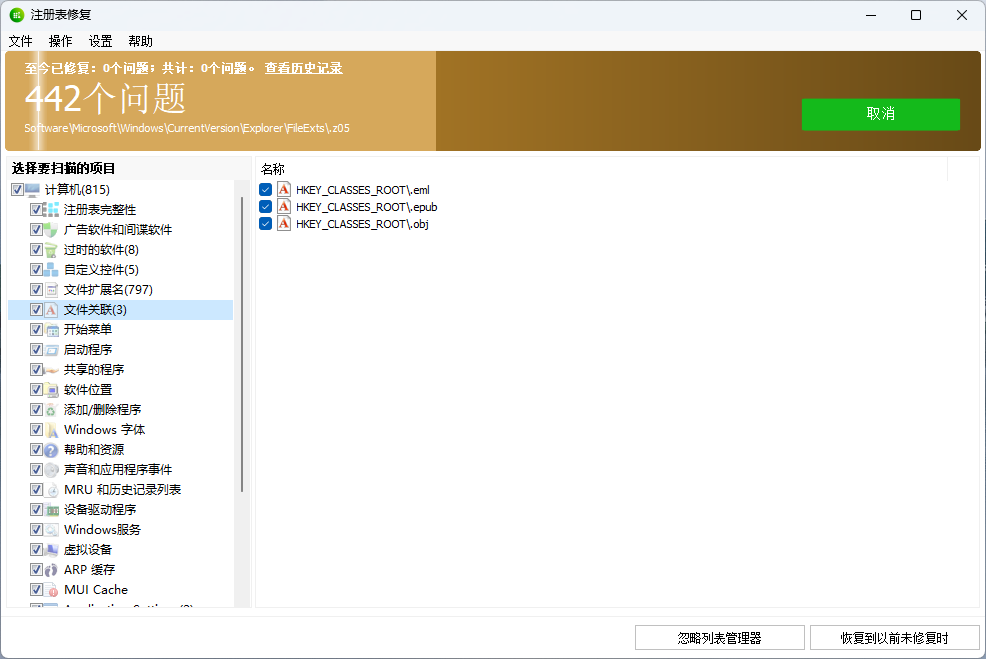Toggle the Windows服务 checkbox
This screenshot has height=659, width=986.
point(36,529)
